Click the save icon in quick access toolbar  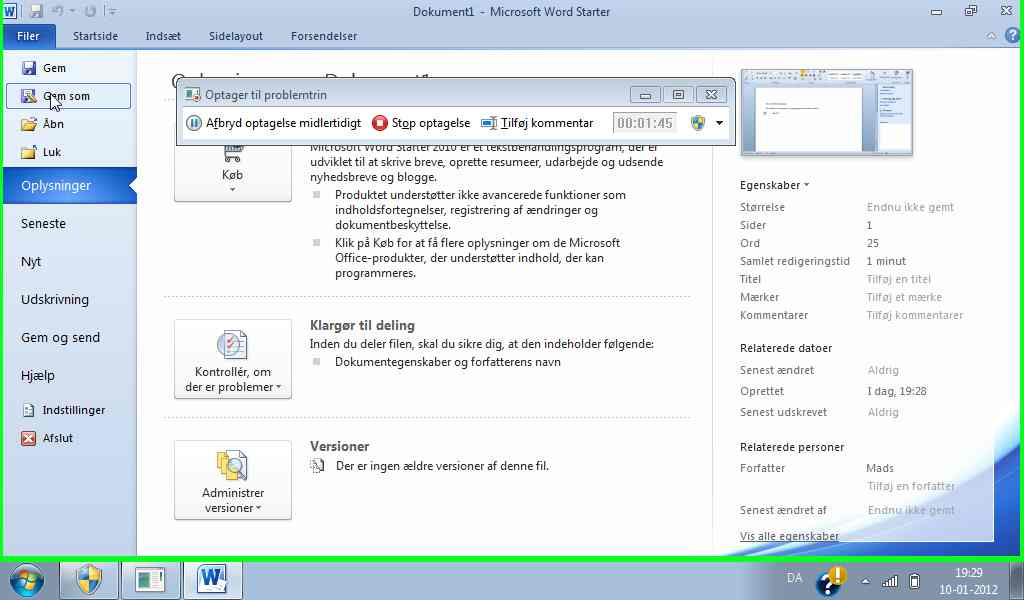pos(36,12)
